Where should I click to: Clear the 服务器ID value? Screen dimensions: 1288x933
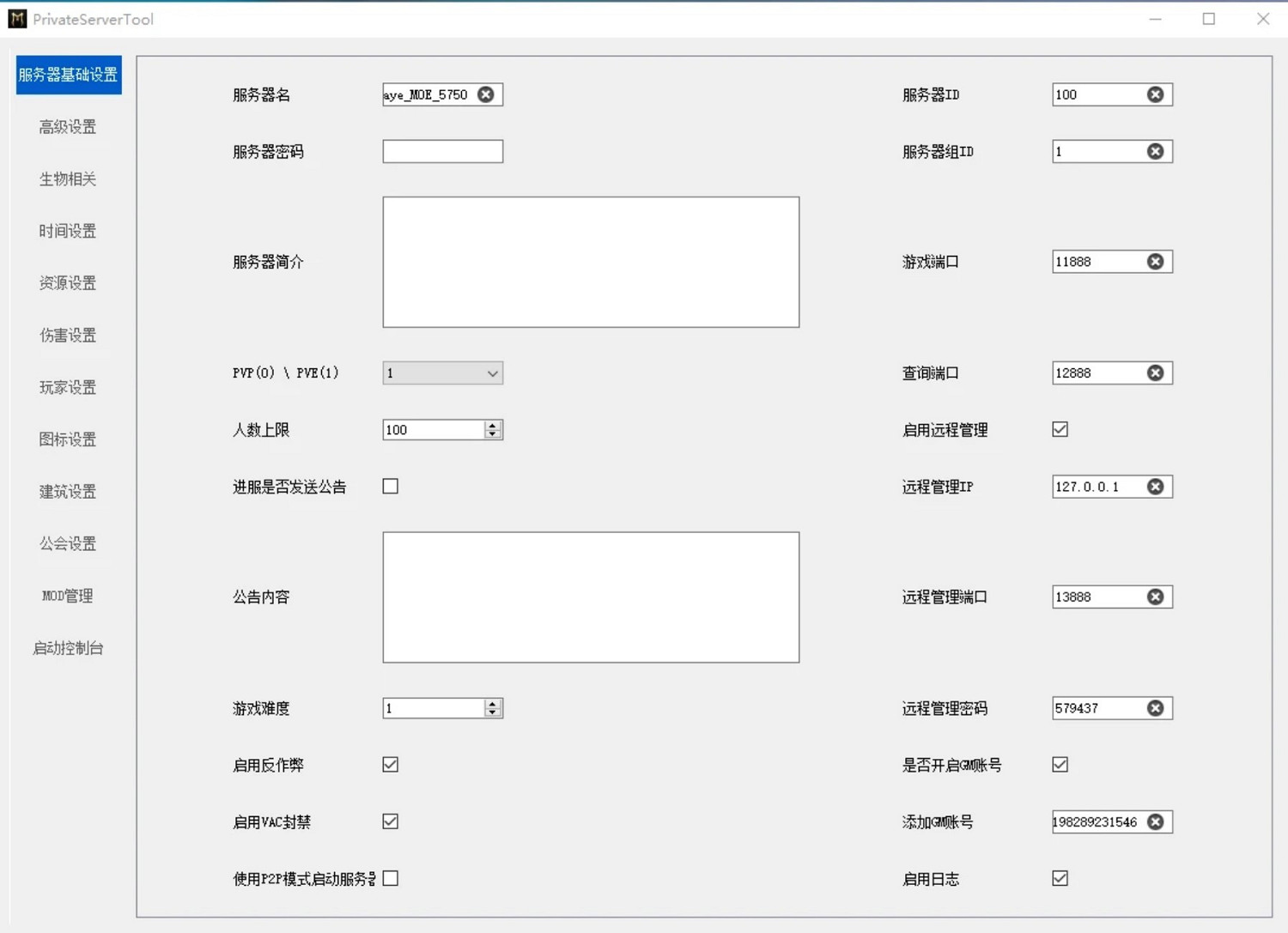pos(1155,94)
